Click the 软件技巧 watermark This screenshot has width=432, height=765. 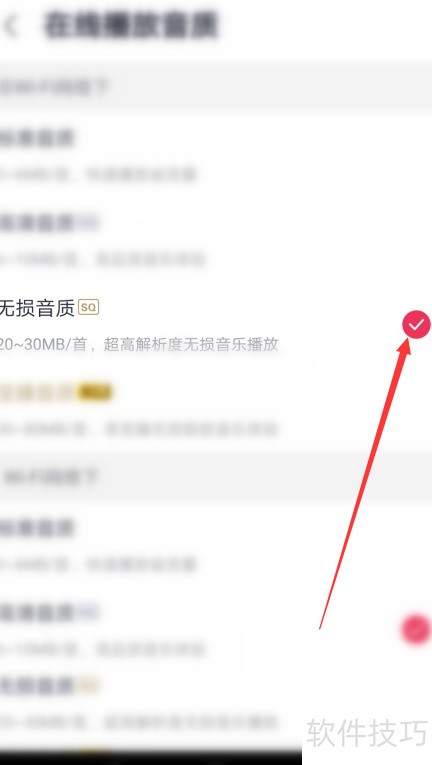tap(367, 732)
